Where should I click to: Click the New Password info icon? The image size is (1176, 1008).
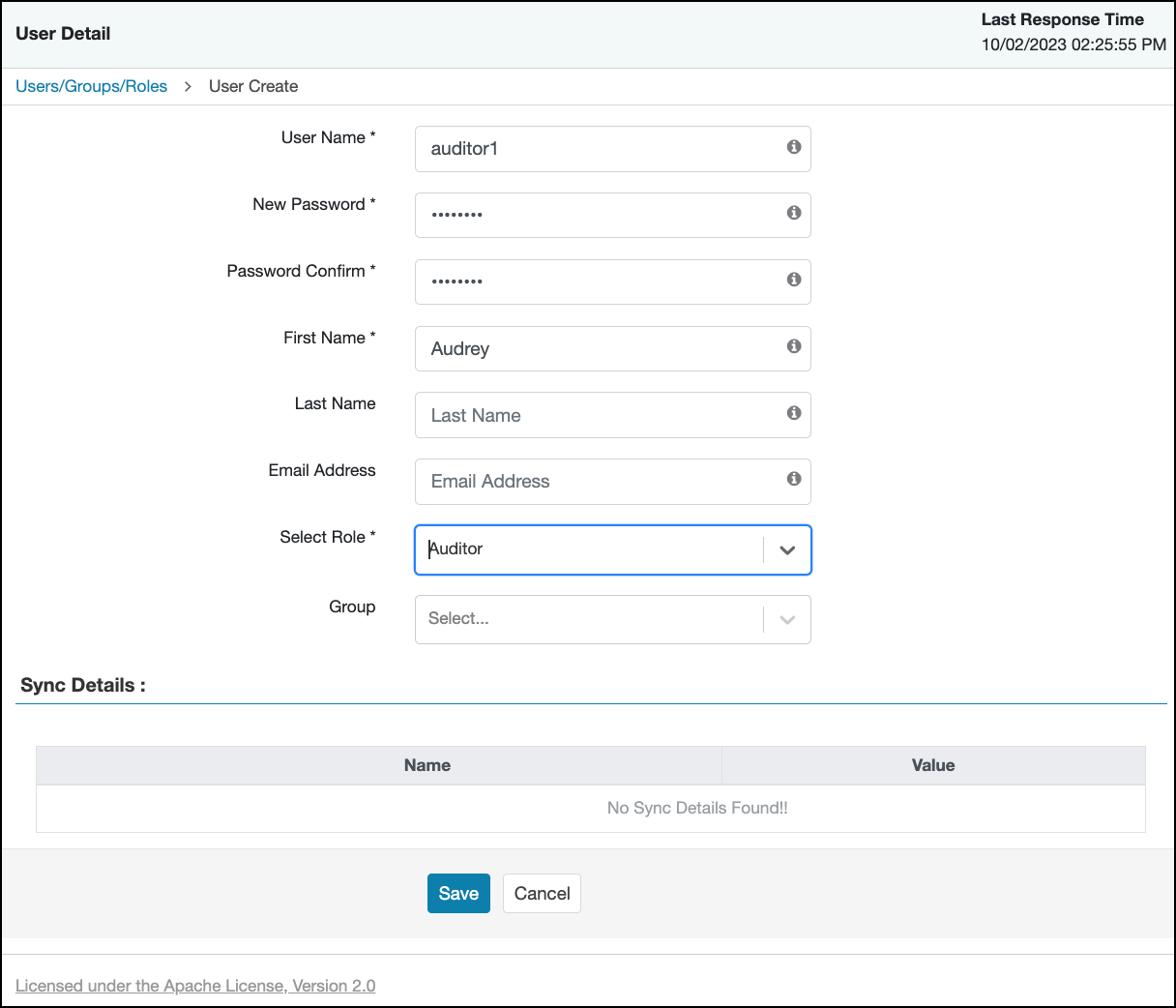point(794,213)
